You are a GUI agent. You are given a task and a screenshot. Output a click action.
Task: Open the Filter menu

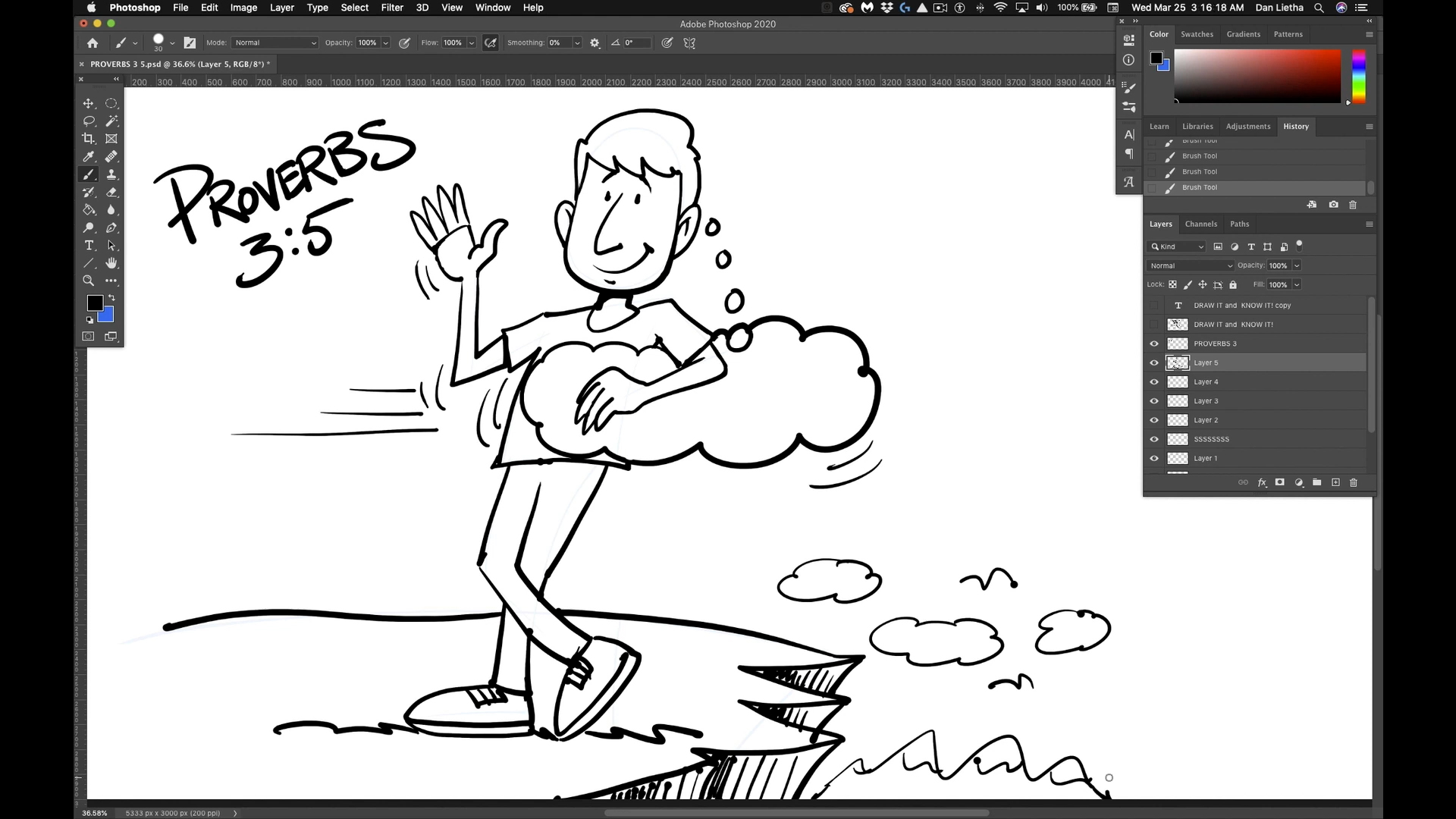click(391, 8)
